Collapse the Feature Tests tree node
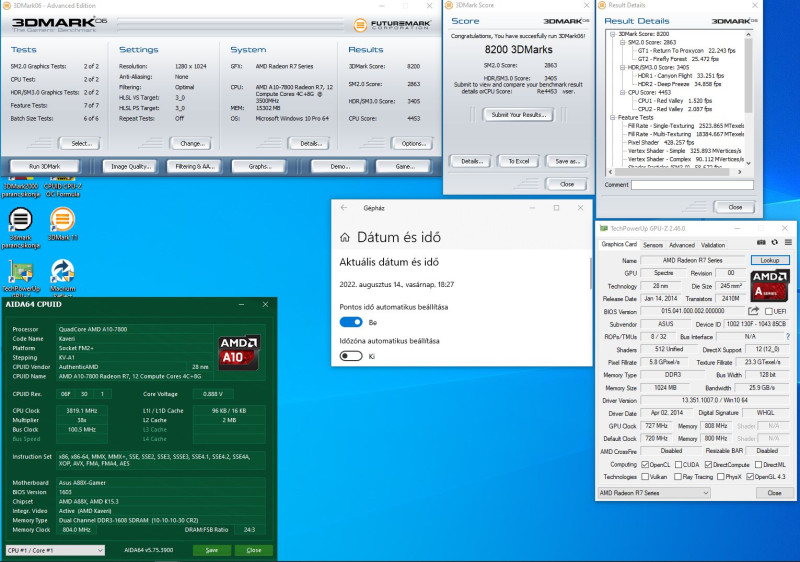The height and width of the screenshot is (562, 800). coord(613,117)
